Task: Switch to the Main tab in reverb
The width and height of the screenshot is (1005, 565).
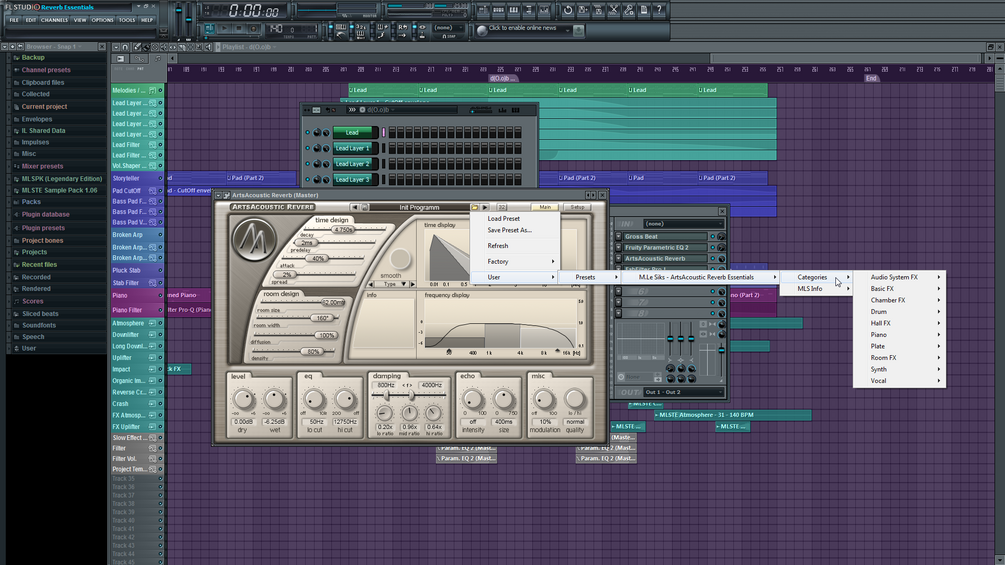Action: click(x=545, y=208)
